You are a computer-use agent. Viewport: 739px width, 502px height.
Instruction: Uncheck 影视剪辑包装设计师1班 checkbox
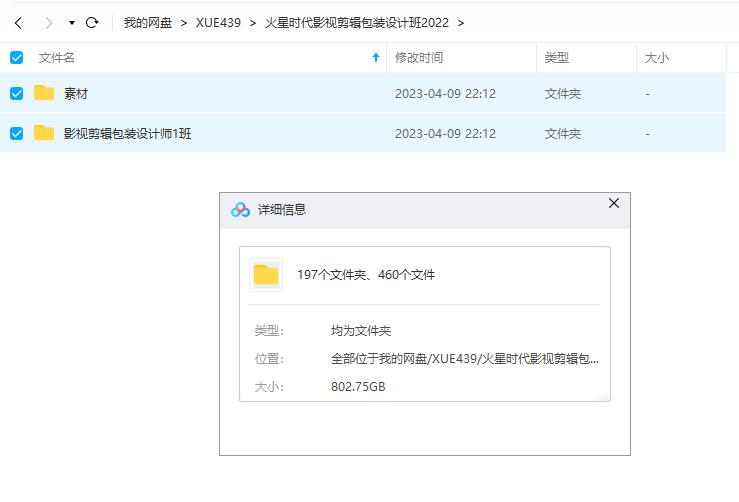[x=16, y=133]
